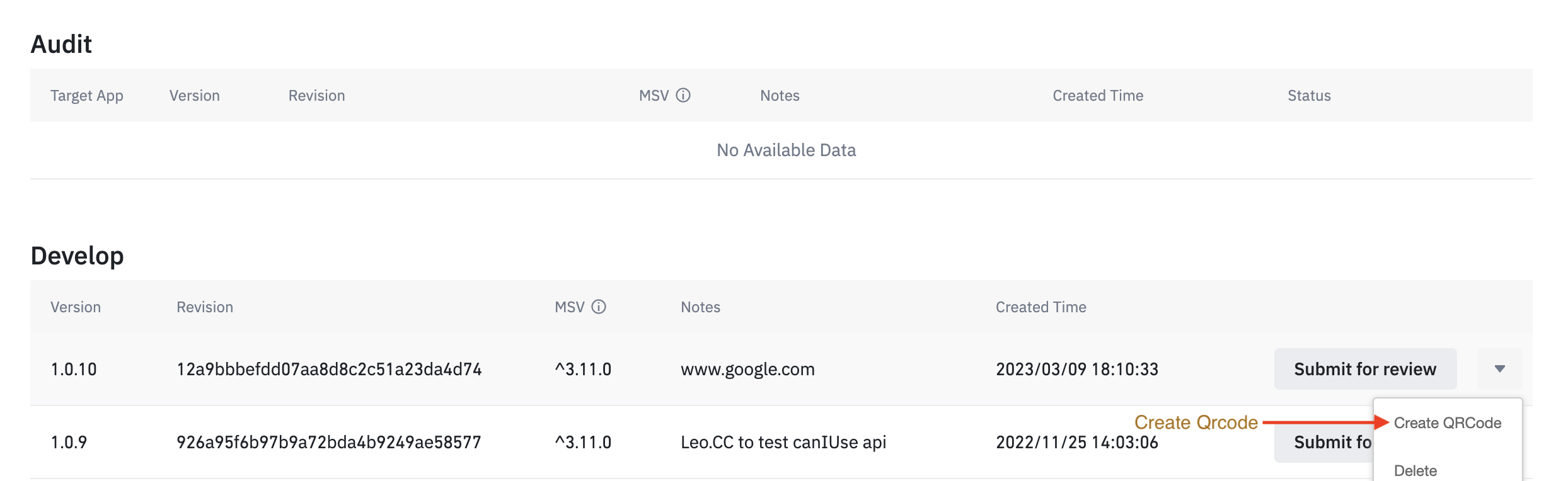Image resolution: width=1568 pixels, height=481 pixels.
Task: Choose Delete in the dropdown menu
Action: [x=1415, y=470]
